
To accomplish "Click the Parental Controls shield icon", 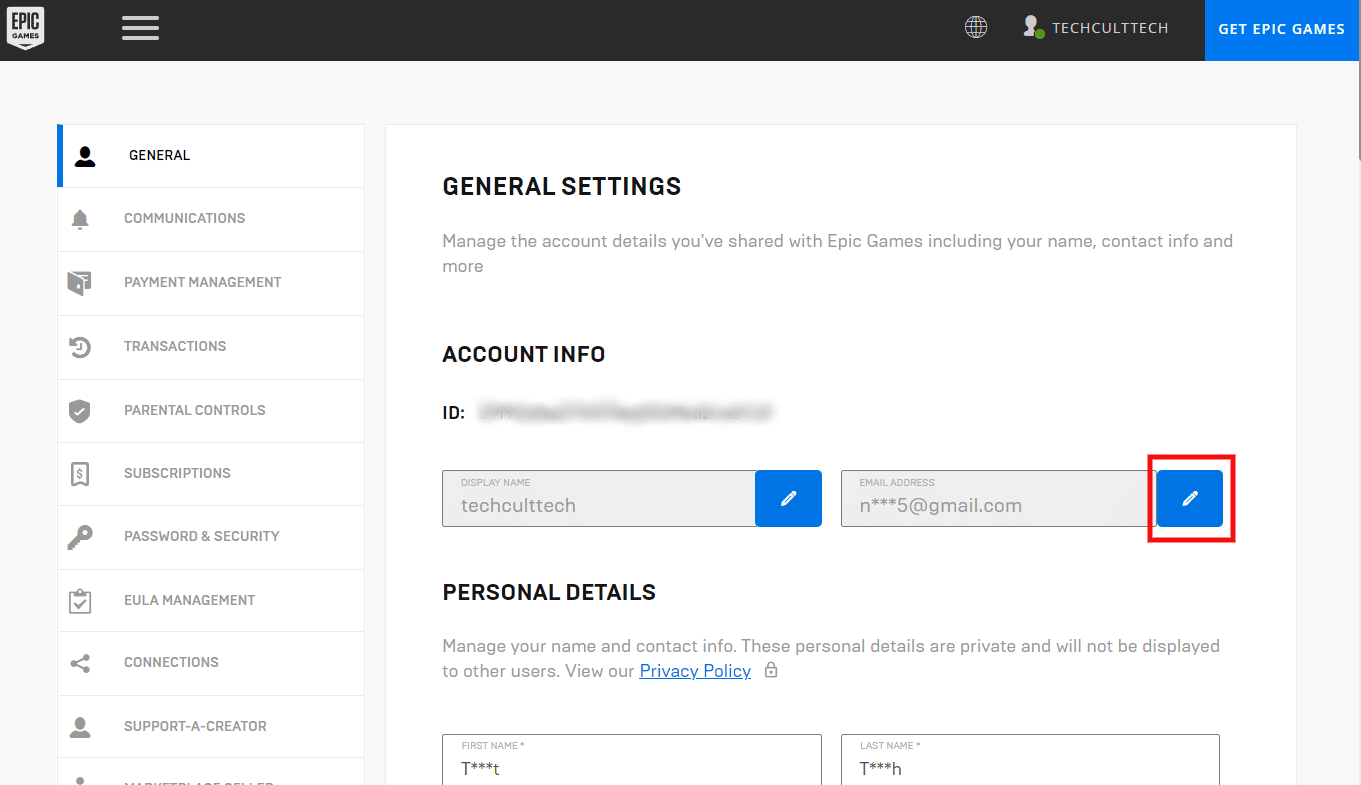I will (x=80, y=411).
